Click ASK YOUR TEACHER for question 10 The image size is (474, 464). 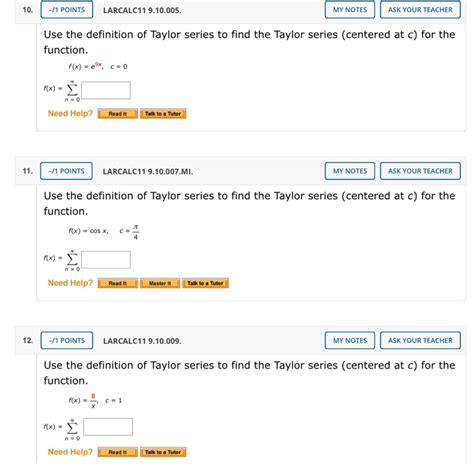coord(420,10)
